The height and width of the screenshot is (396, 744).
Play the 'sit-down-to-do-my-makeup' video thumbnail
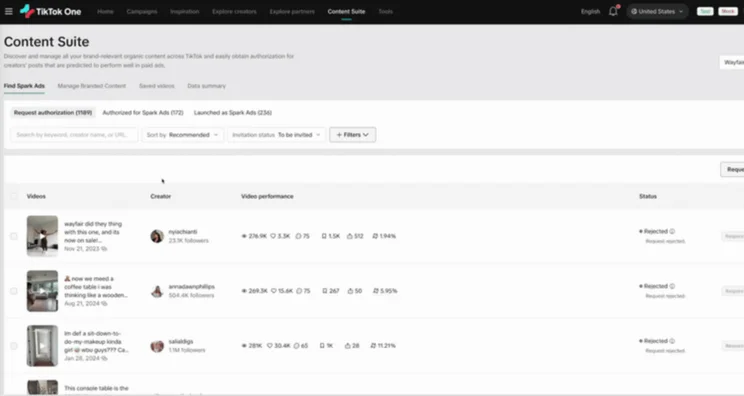pyautogui.click(x=42, y=346)
